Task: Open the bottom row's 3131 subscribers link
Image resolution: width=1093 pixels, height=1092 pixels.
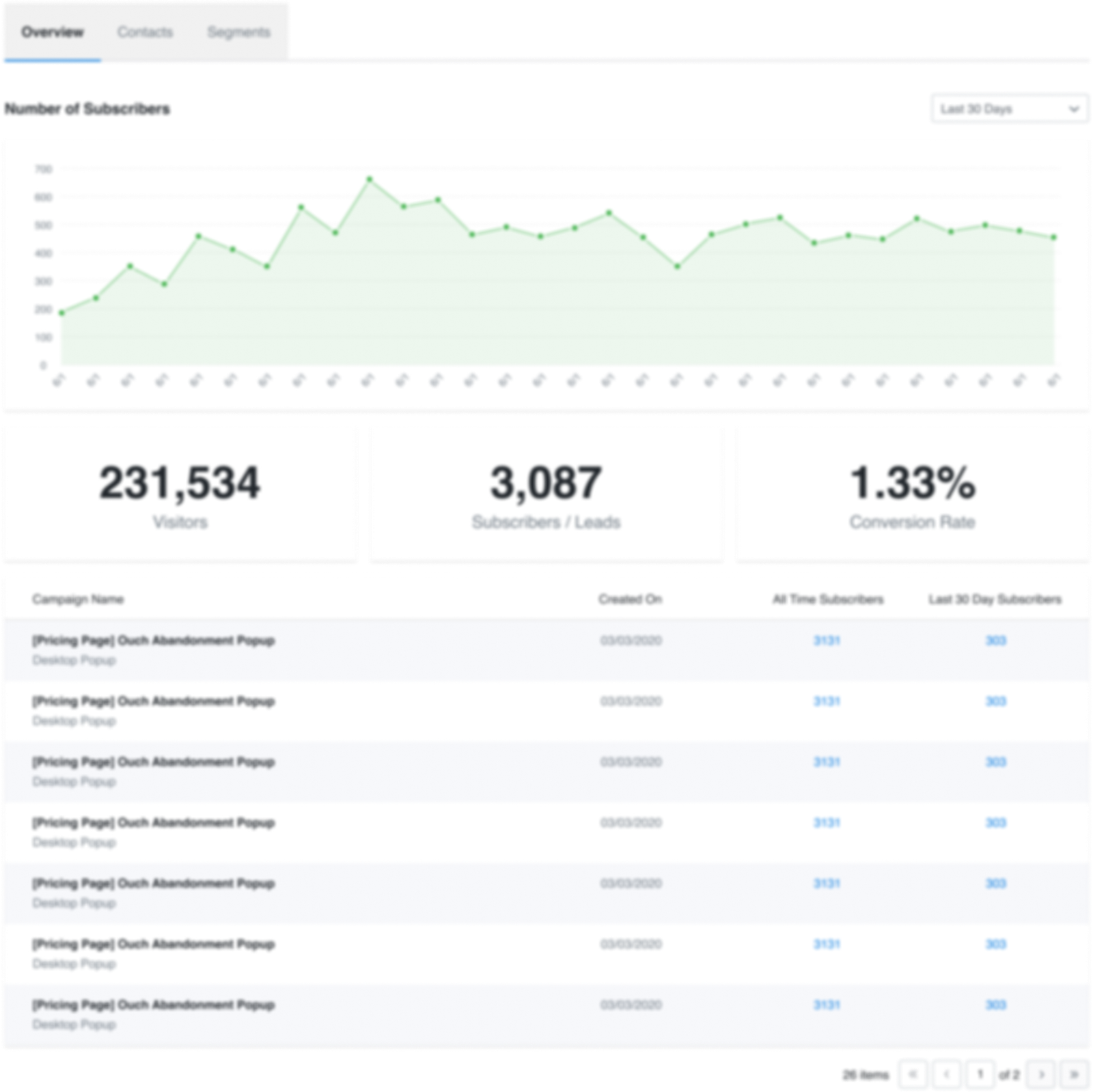Action: coord(827,1005)
